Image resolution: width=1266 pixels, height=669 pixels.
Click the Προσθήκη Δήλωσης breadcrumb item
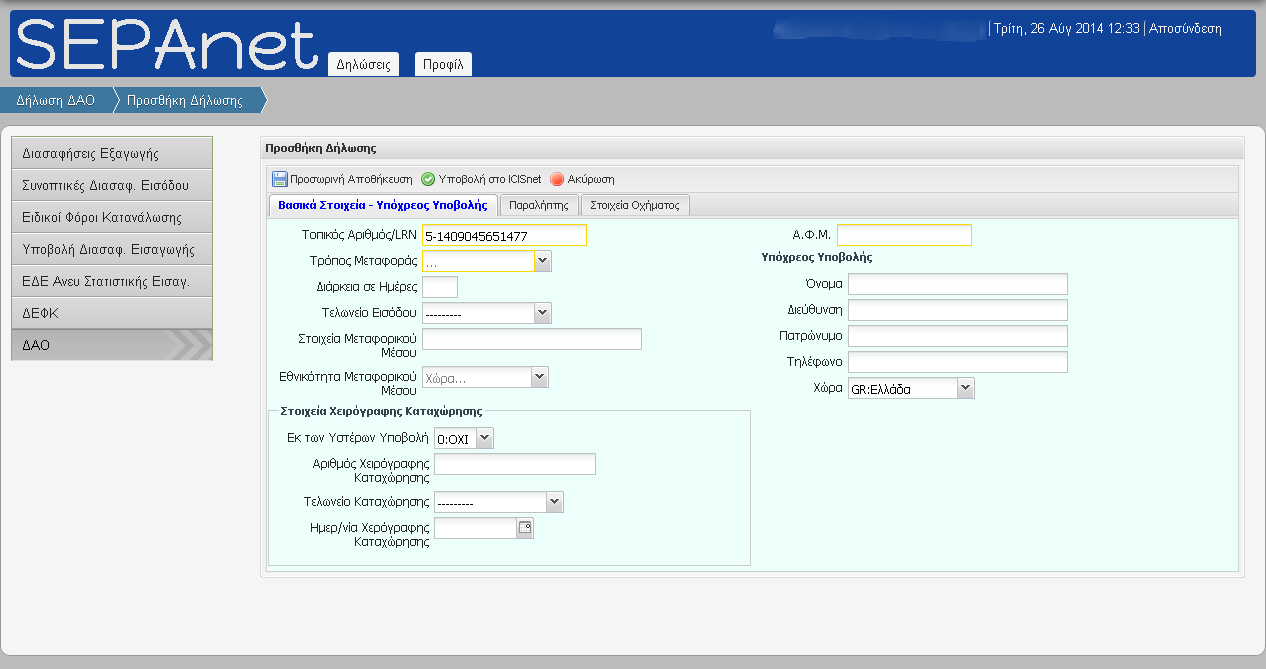click(x=186, y=100)
